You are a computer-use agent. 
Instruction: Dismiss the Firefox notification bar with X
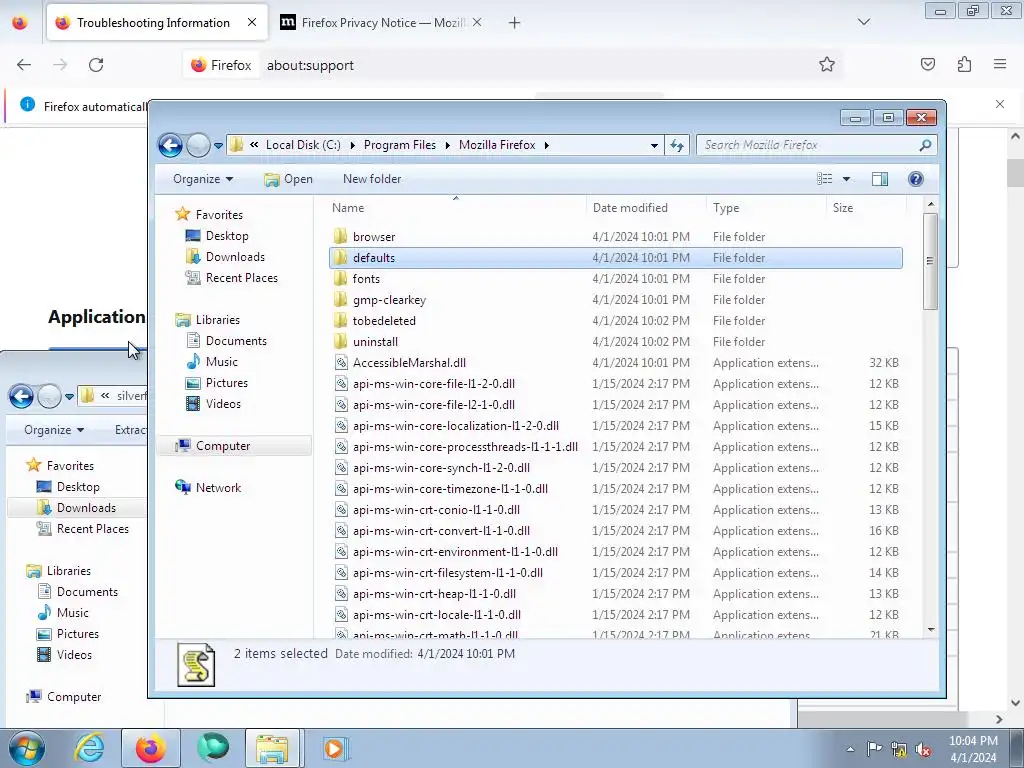click(x=999, y=104)
